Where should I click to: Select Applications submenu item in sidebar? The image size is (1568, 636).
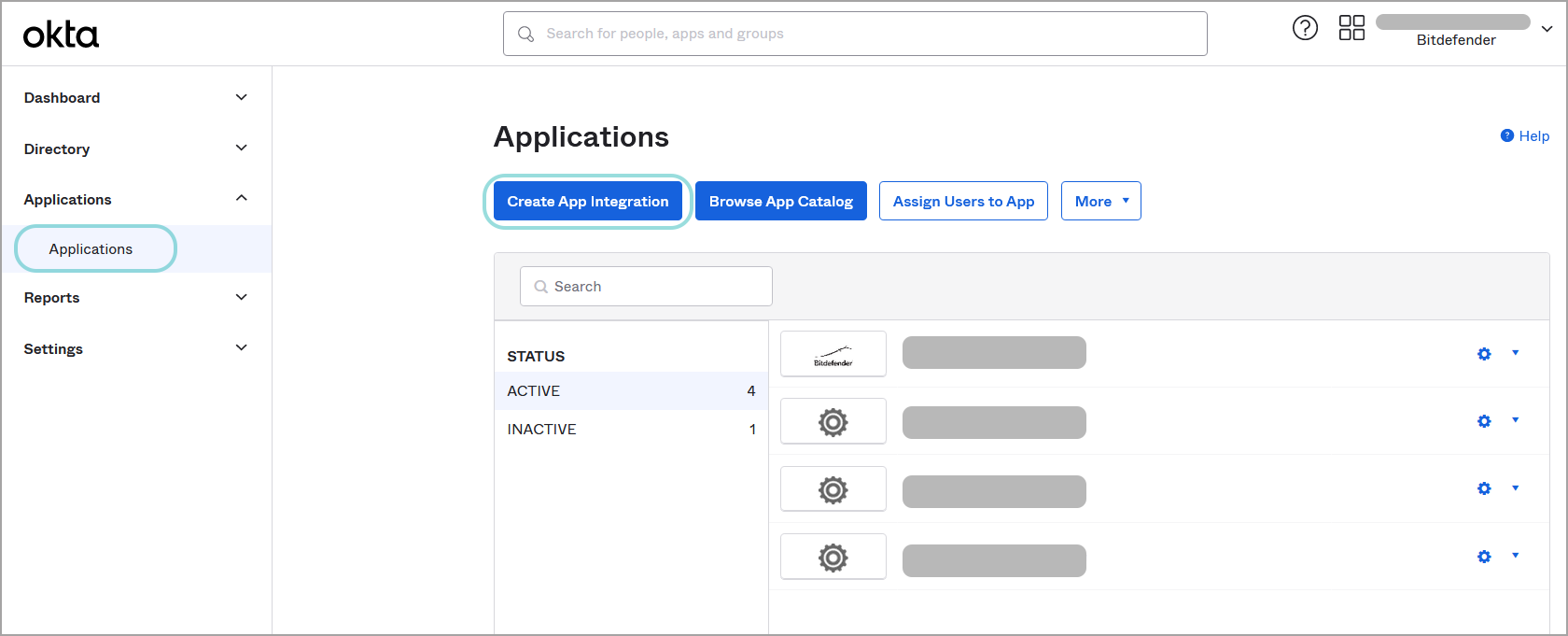tap(91, 249)
